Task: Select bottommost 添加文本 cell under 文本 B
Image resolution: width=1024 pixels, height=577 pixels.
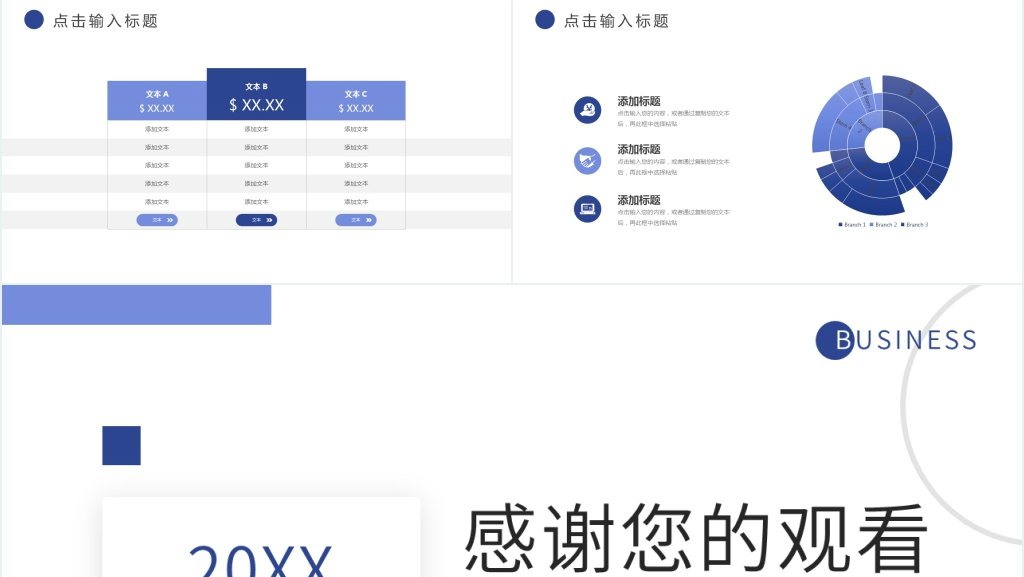Action: [256, 202]
